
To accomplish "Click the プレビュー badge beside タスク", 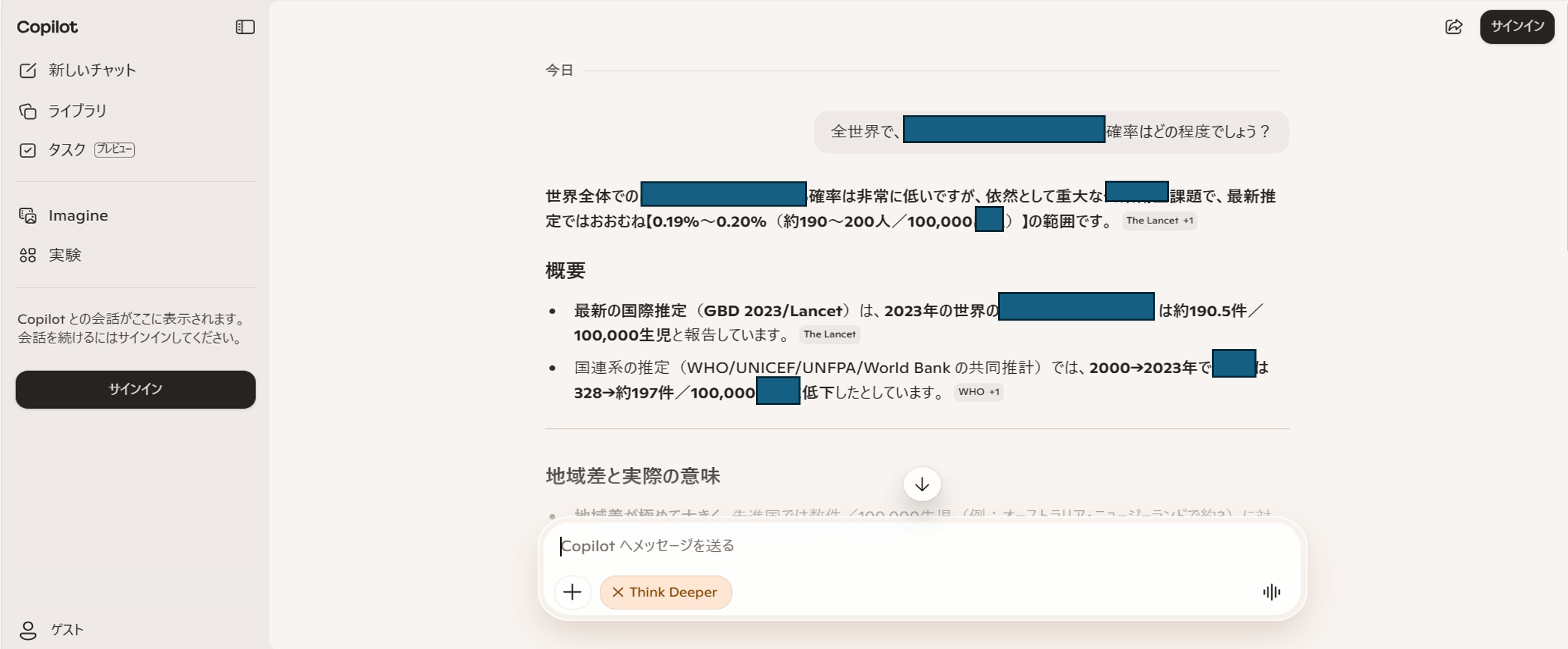I will pos(115,150).
